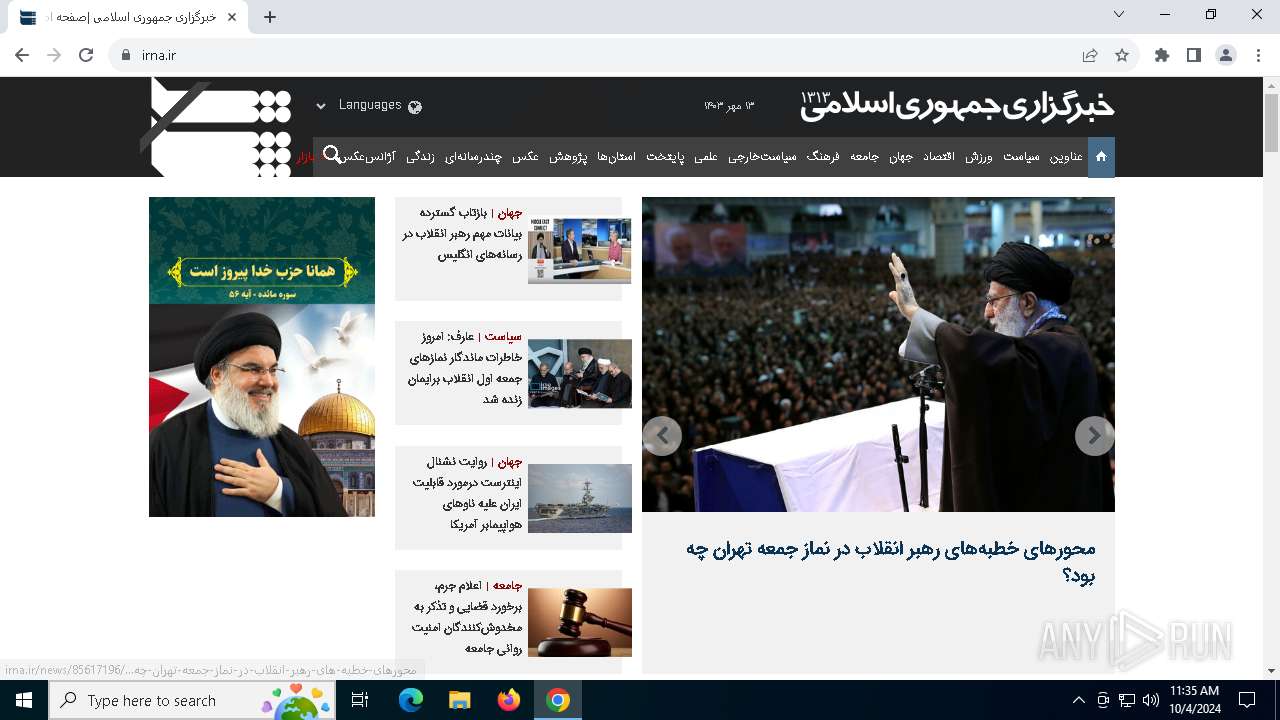1280x720 pixels.
Task: Open the notifications action center
Action: 1247,700
